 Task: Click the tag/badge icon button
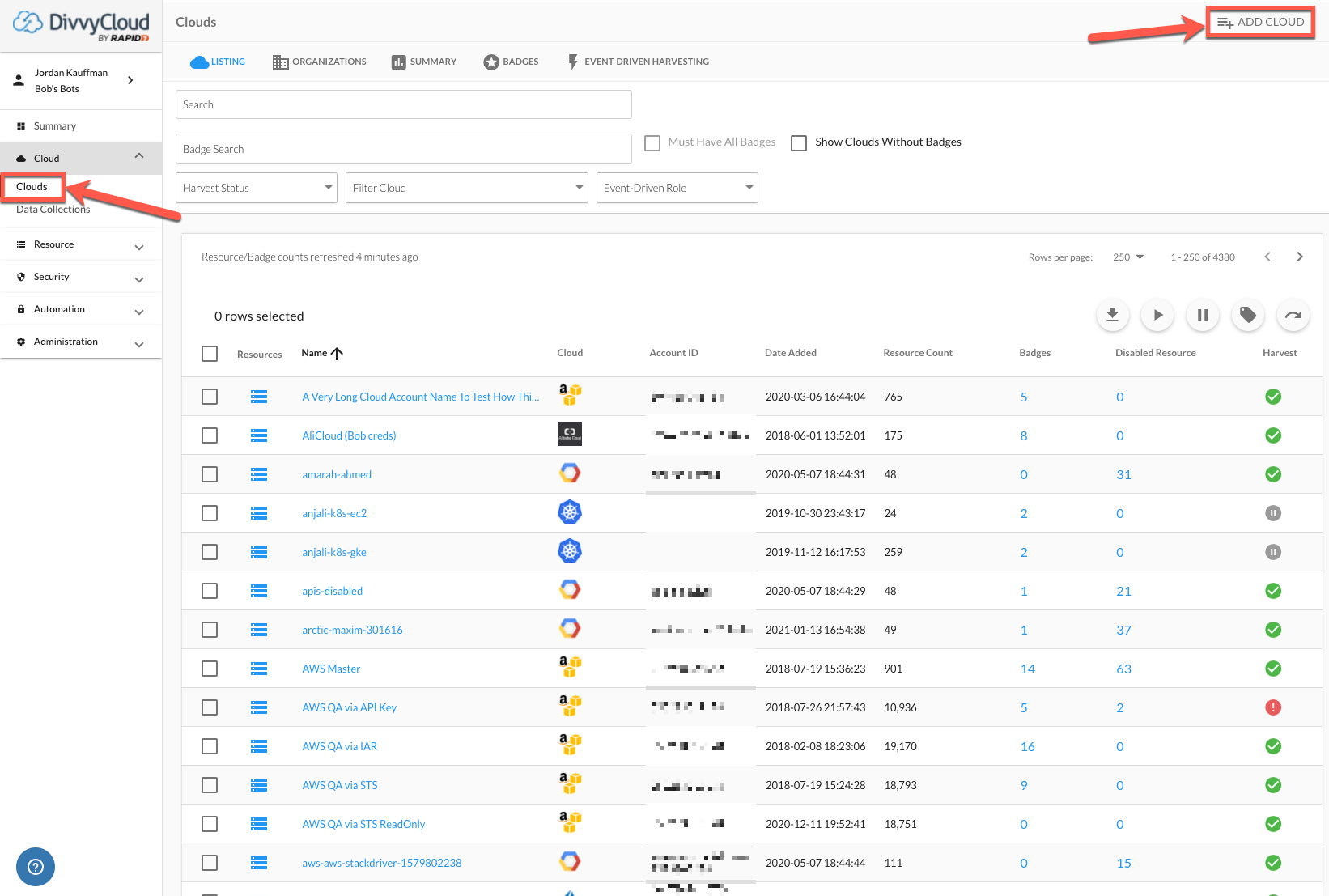click(x=1248, y=315)
